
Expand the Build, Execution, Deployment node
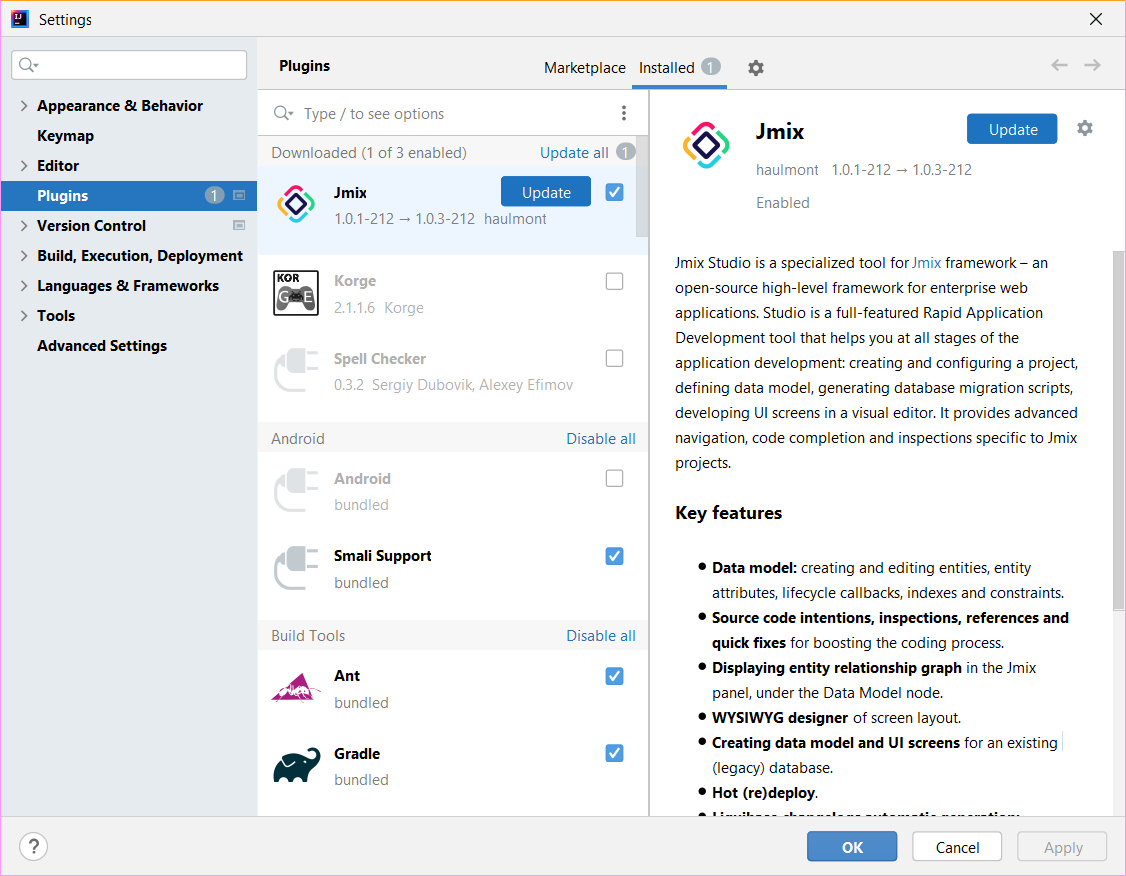click(x=24, y=256)
